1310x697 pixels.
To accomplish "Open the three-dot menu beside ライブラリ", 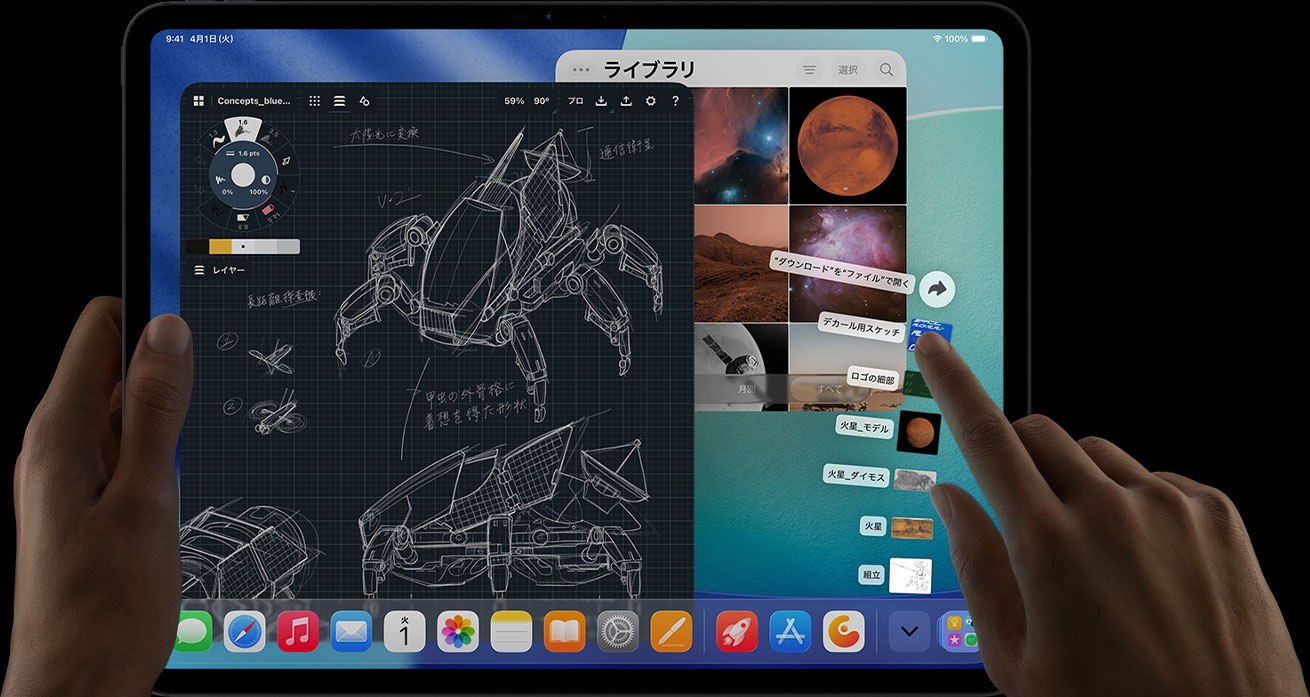I will tap(580, 70).
